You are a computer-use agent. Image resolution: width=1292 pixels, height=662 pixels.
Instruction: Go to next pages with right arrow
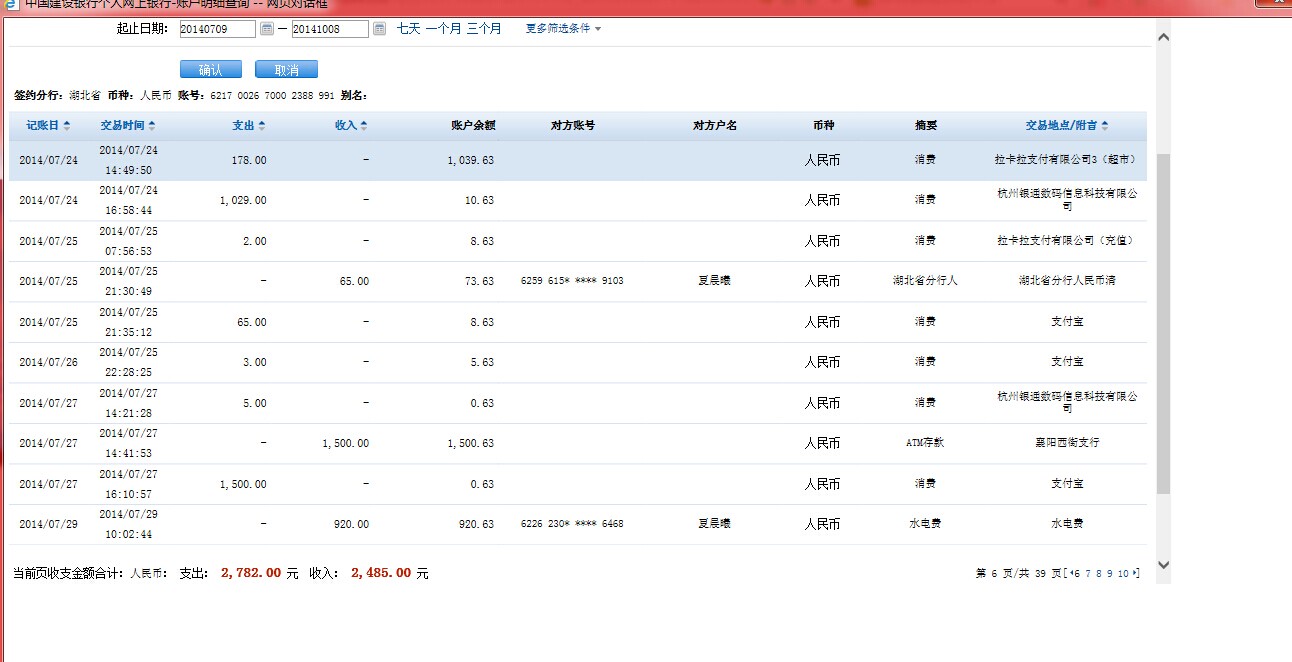pos(1135,574)
